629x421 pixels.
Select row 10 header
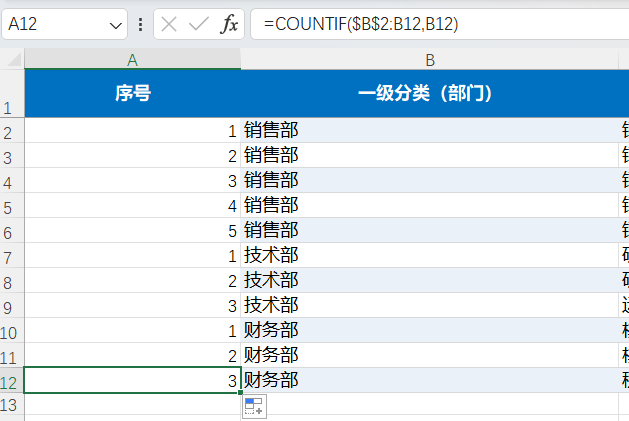(x=12, y=330)
